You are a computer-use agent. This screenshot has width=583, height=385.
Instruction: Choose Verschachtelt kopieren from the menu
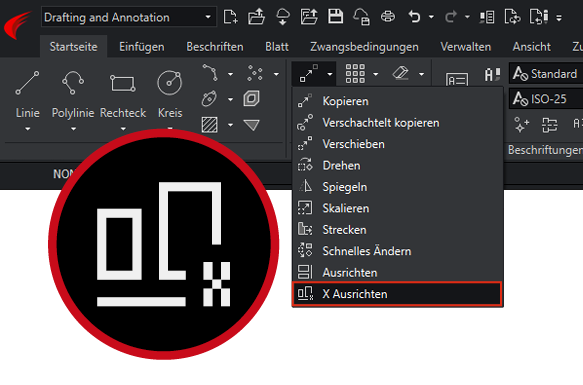coord(397,123)
